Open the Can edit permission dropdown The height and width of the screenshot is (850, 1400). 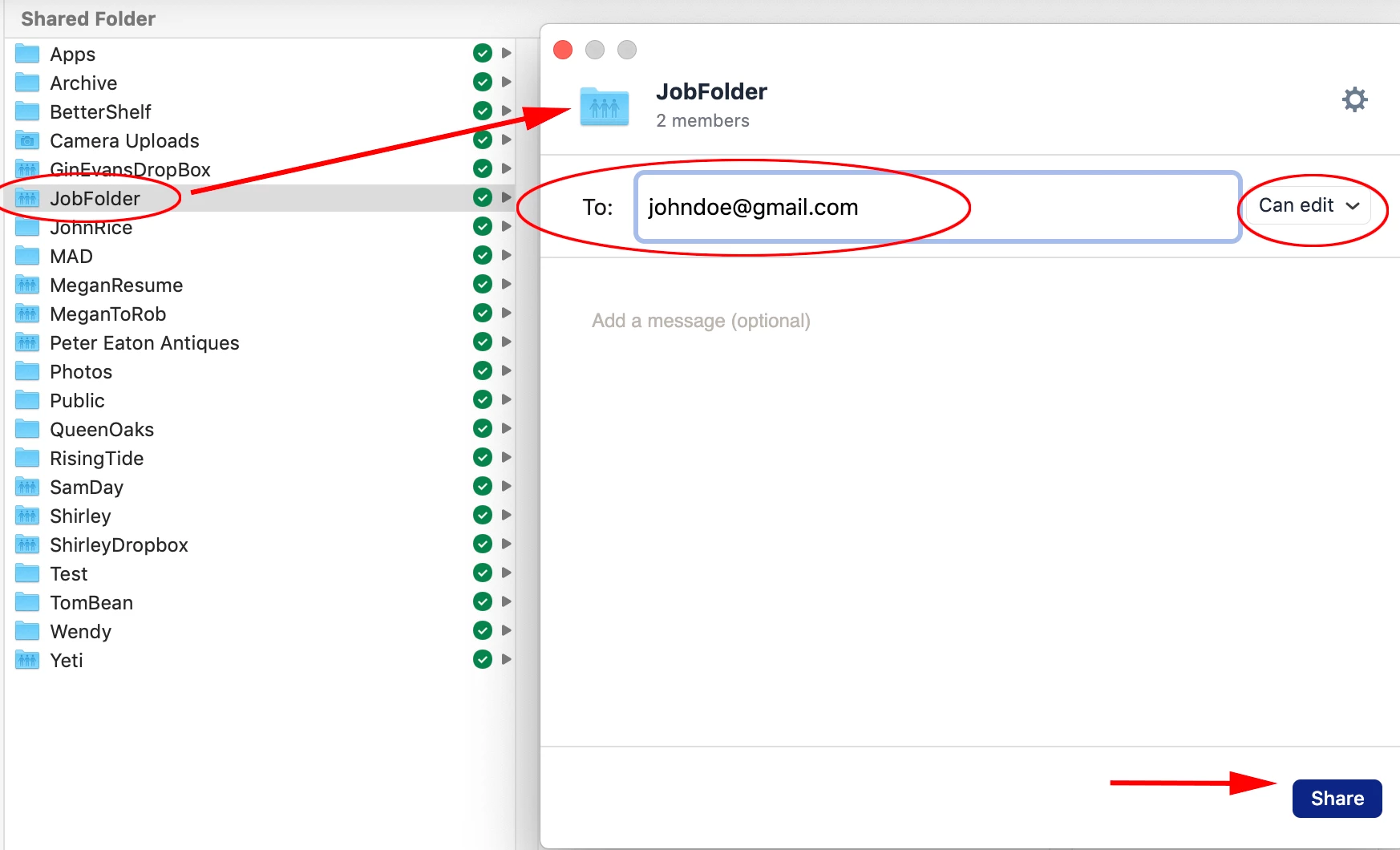1309,206
